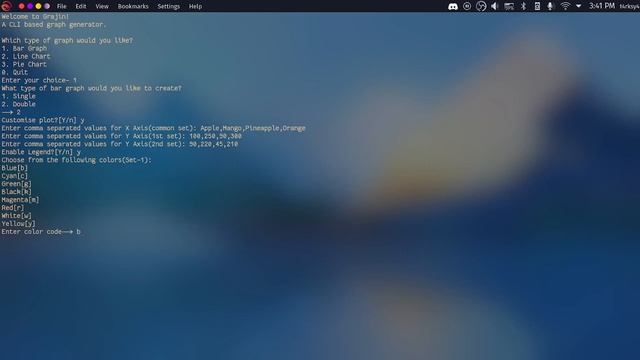The width and height of the screenshot is (640, 360).
Task: Open the File menu
Action: 62,7
